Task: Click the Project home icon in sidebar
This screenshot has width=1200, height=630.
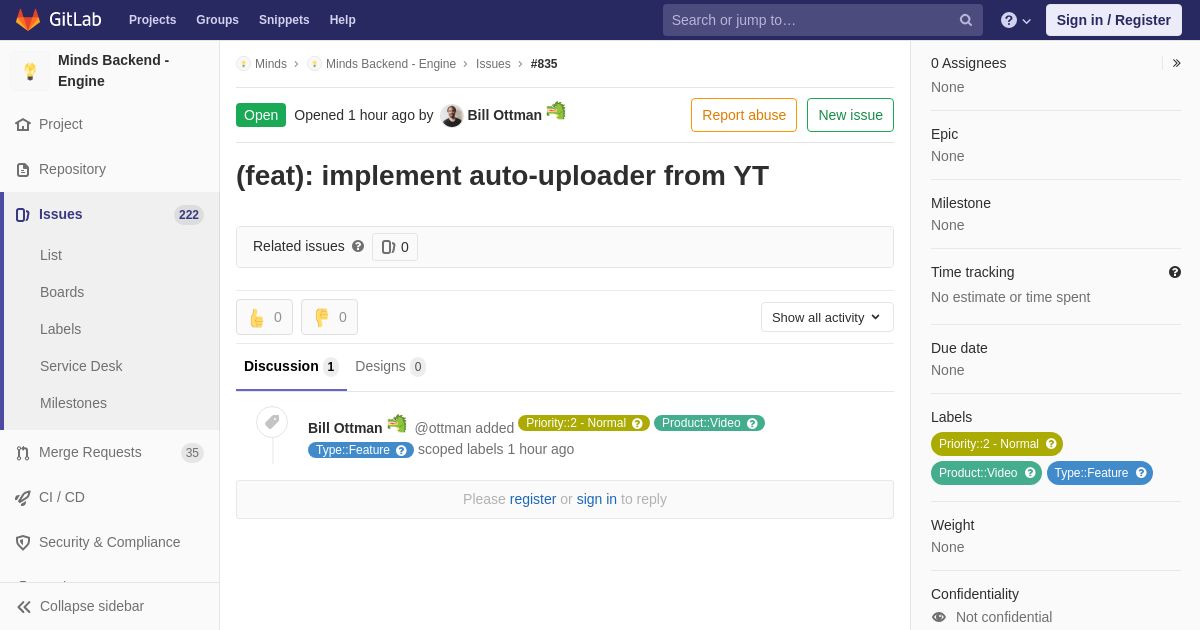Action: [23, 124]
